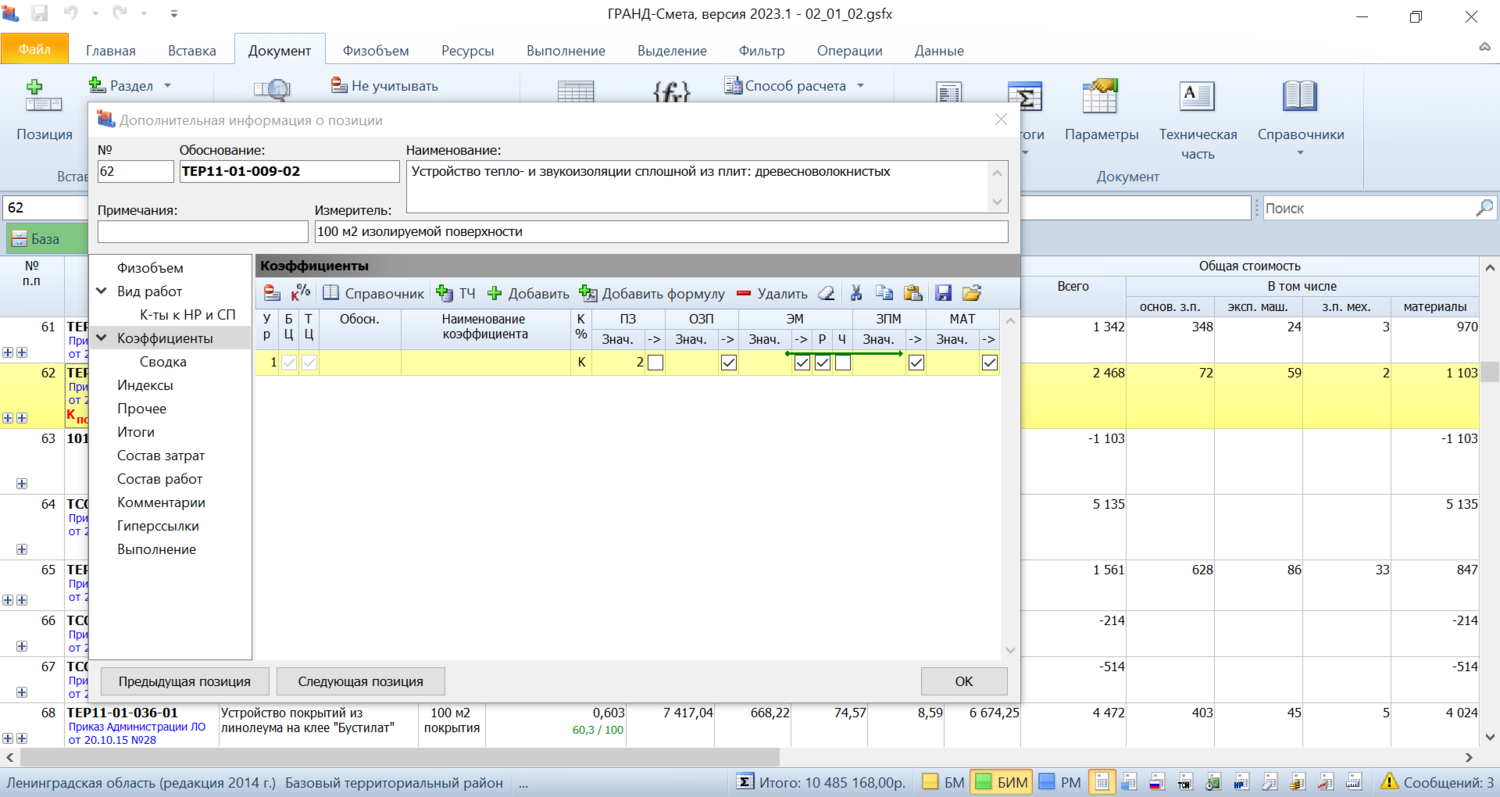This screenshot has width=1500, height=797.
Task: Click the К% percent coefficient icon
Action: tap(300, 293)
